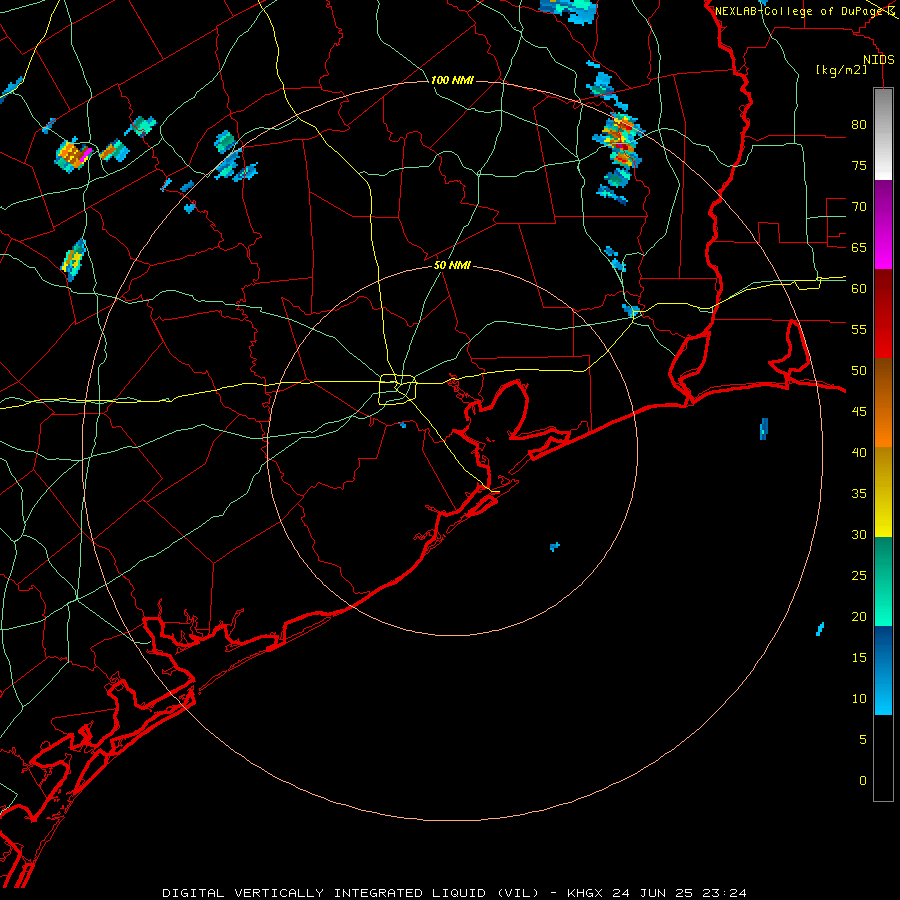Select the 45 value on the scale

click(x=859, y=412)
